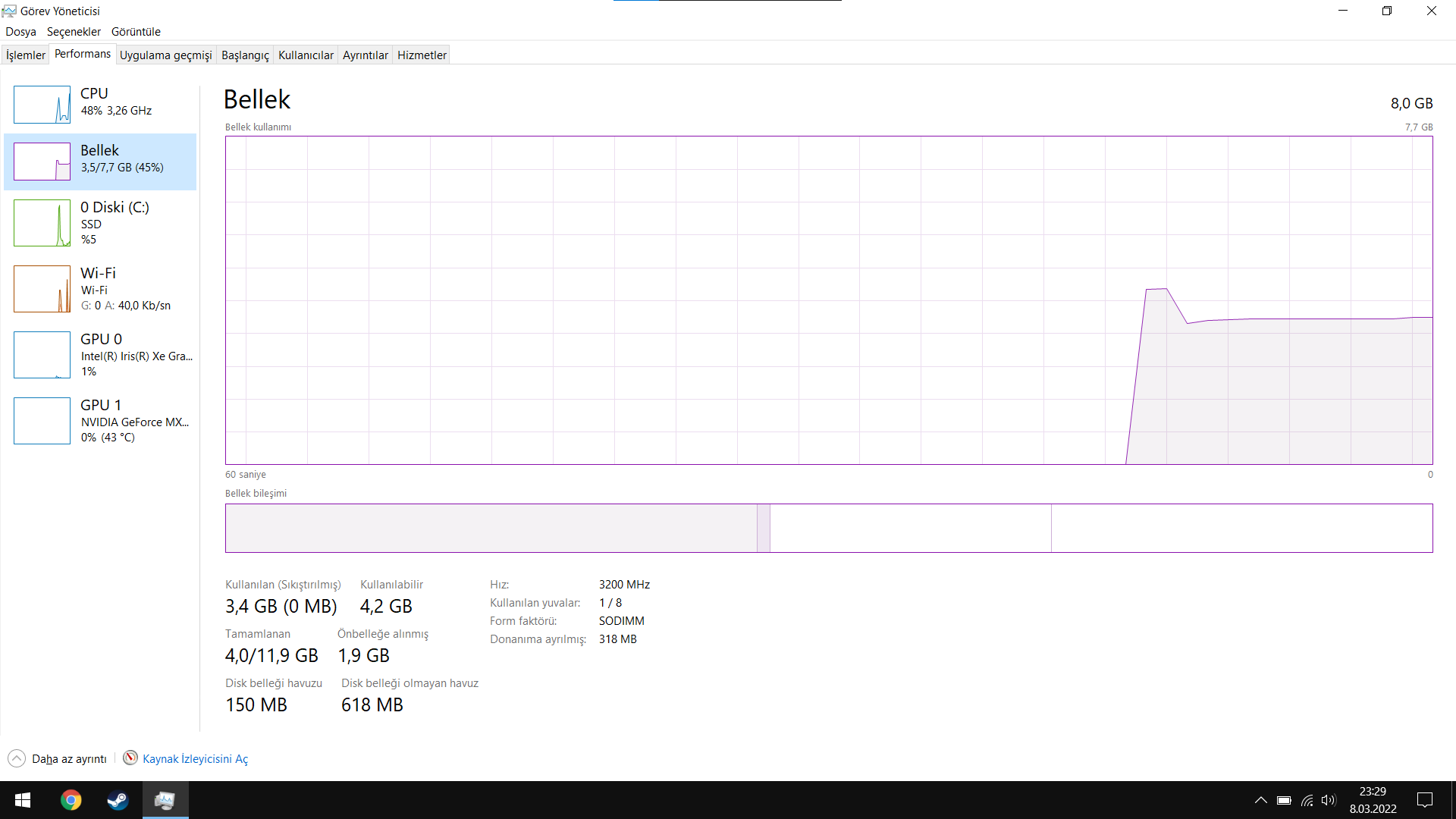The height and width of the screenshot is (819, 1456).
Task: Show hidden system tray icons
Action: coord(1260,800)
